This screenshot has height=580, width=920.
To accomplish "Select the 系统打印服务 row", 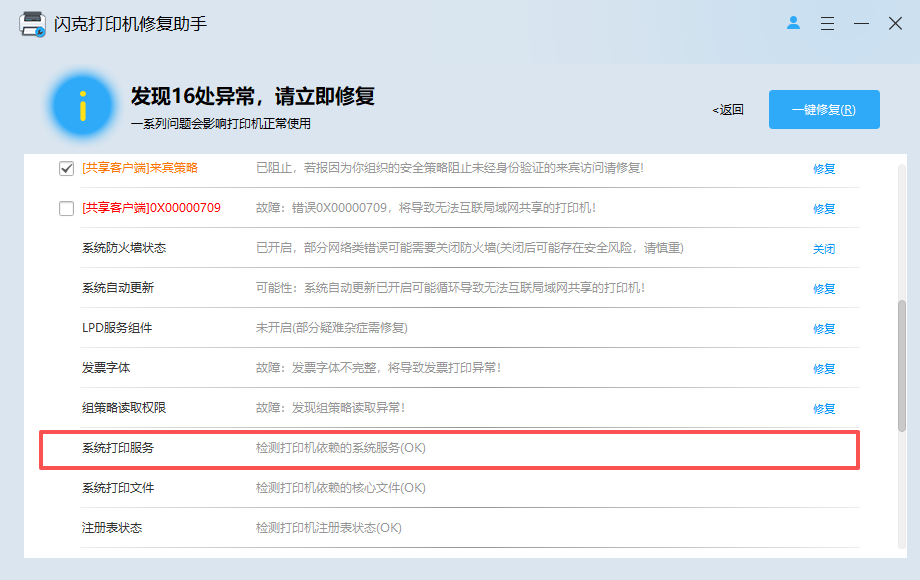I will (x=449, y=449).
